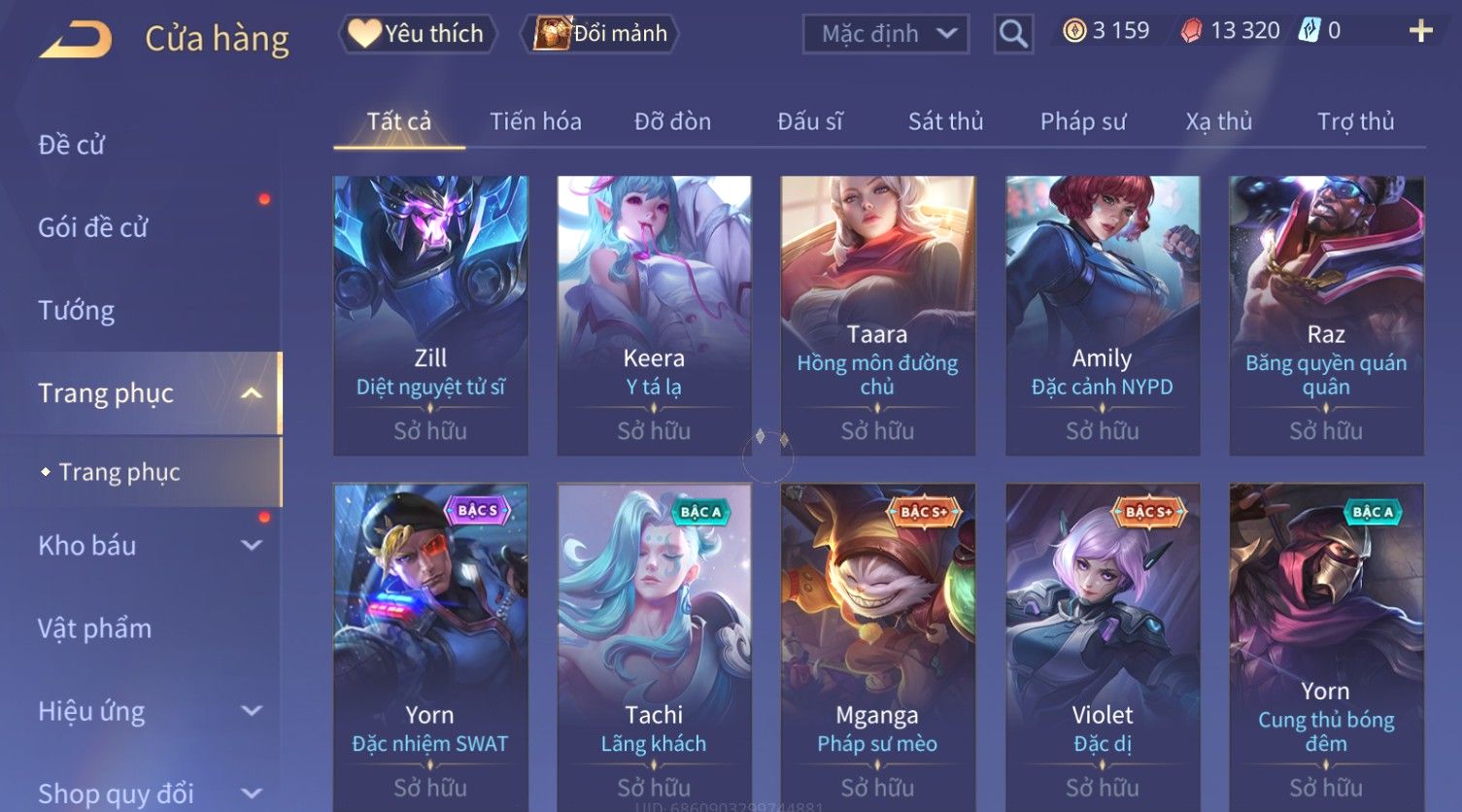Open Yêu thích heart favorites
The width and height of the screenshot is (1462, 812).
418,34
